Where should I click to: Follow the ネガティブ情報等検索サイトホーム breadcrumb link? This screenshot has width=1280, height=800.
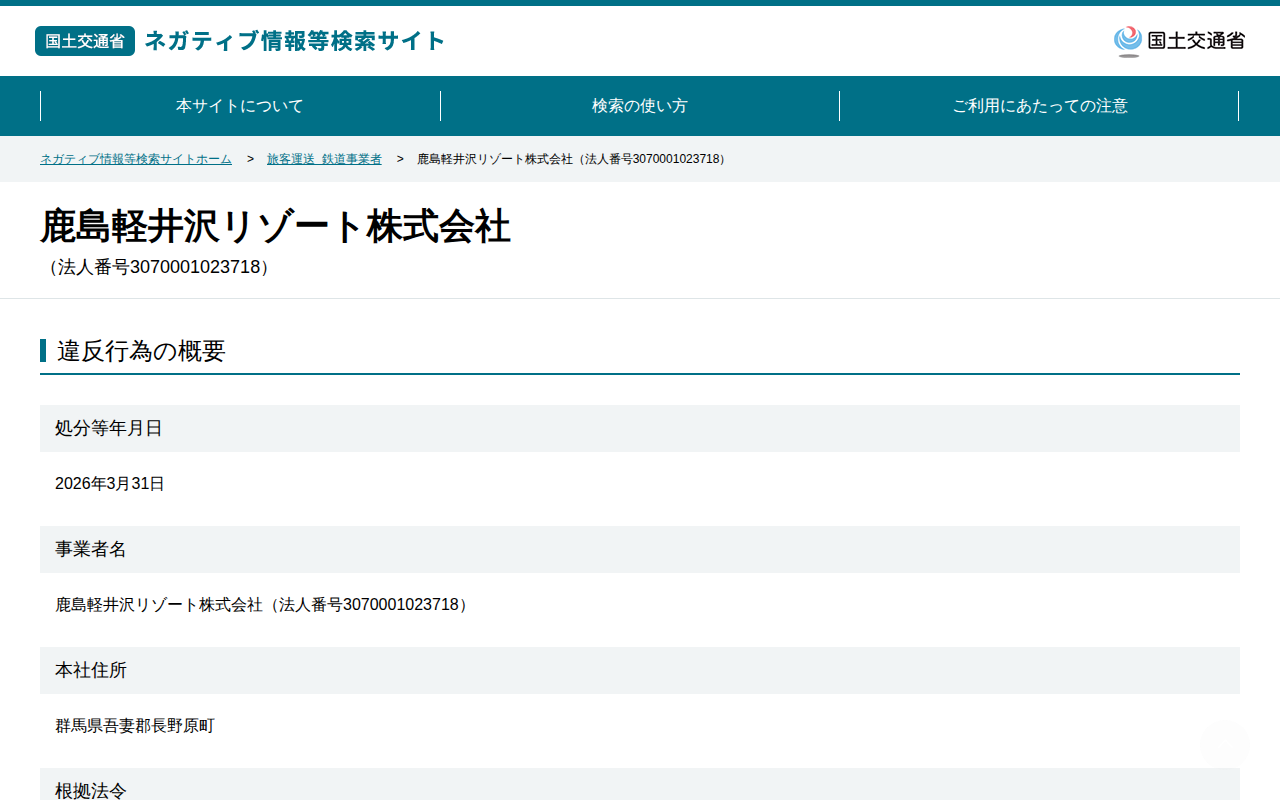click(136, 159)
